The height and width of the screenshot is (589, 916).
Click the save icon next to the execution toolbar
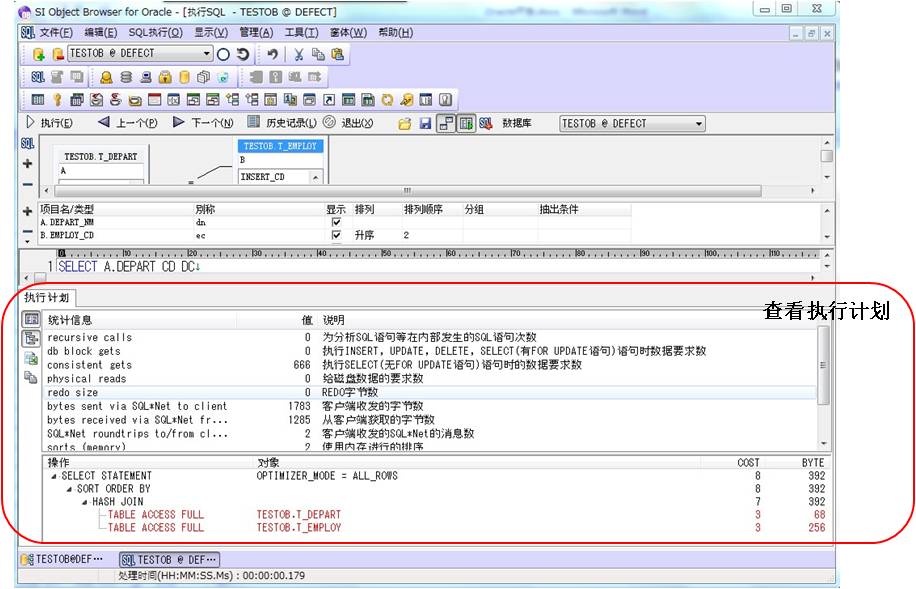[424, 122]
